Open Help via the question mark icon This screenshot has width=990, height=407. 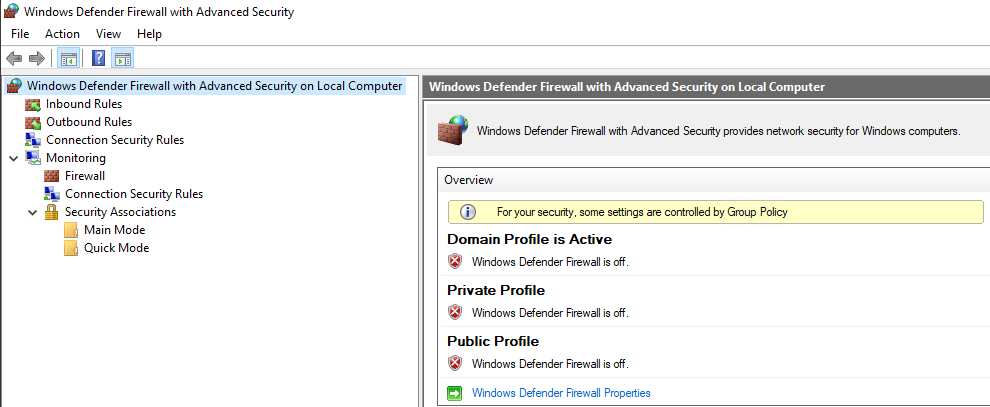[98, 59]
